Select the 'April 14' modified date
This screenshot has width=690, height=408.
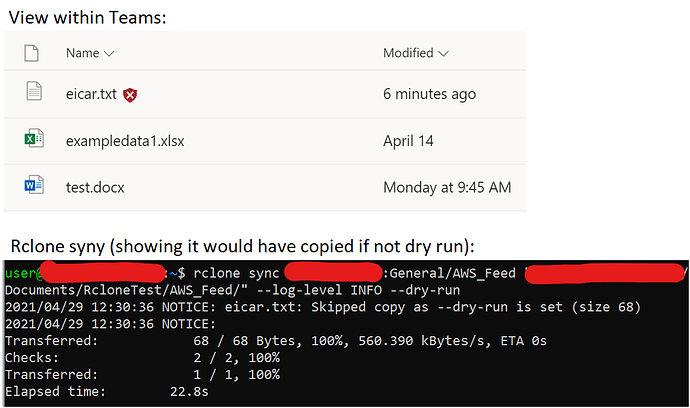tap(408, 141)
